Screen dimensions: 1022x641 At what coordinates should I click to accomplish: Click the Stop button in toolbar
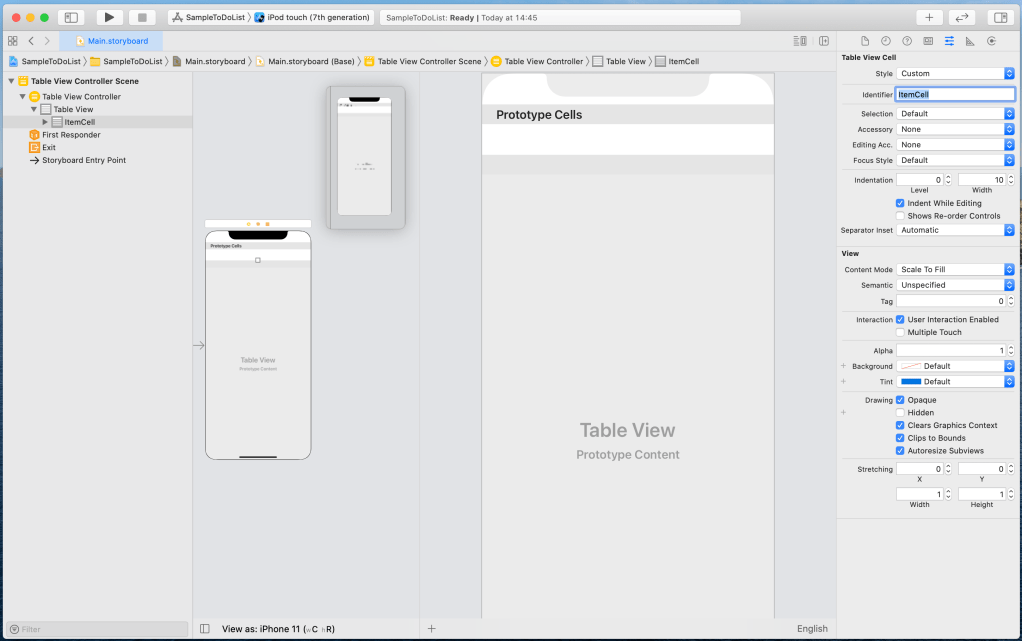point(141,17)
